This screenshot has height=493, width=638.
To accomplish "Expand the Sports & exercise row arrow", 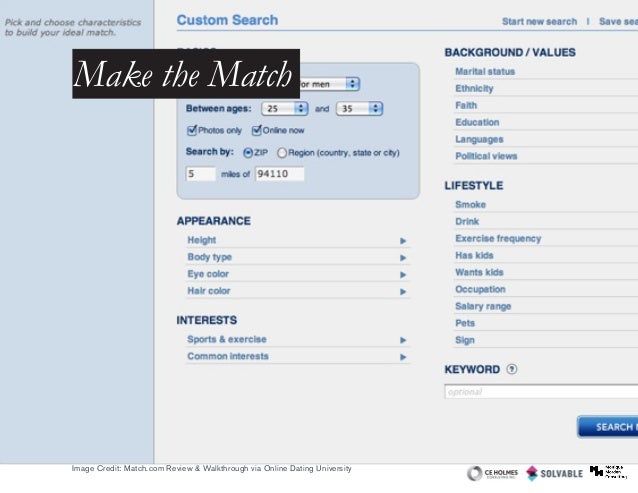I will tap(403, 340).
